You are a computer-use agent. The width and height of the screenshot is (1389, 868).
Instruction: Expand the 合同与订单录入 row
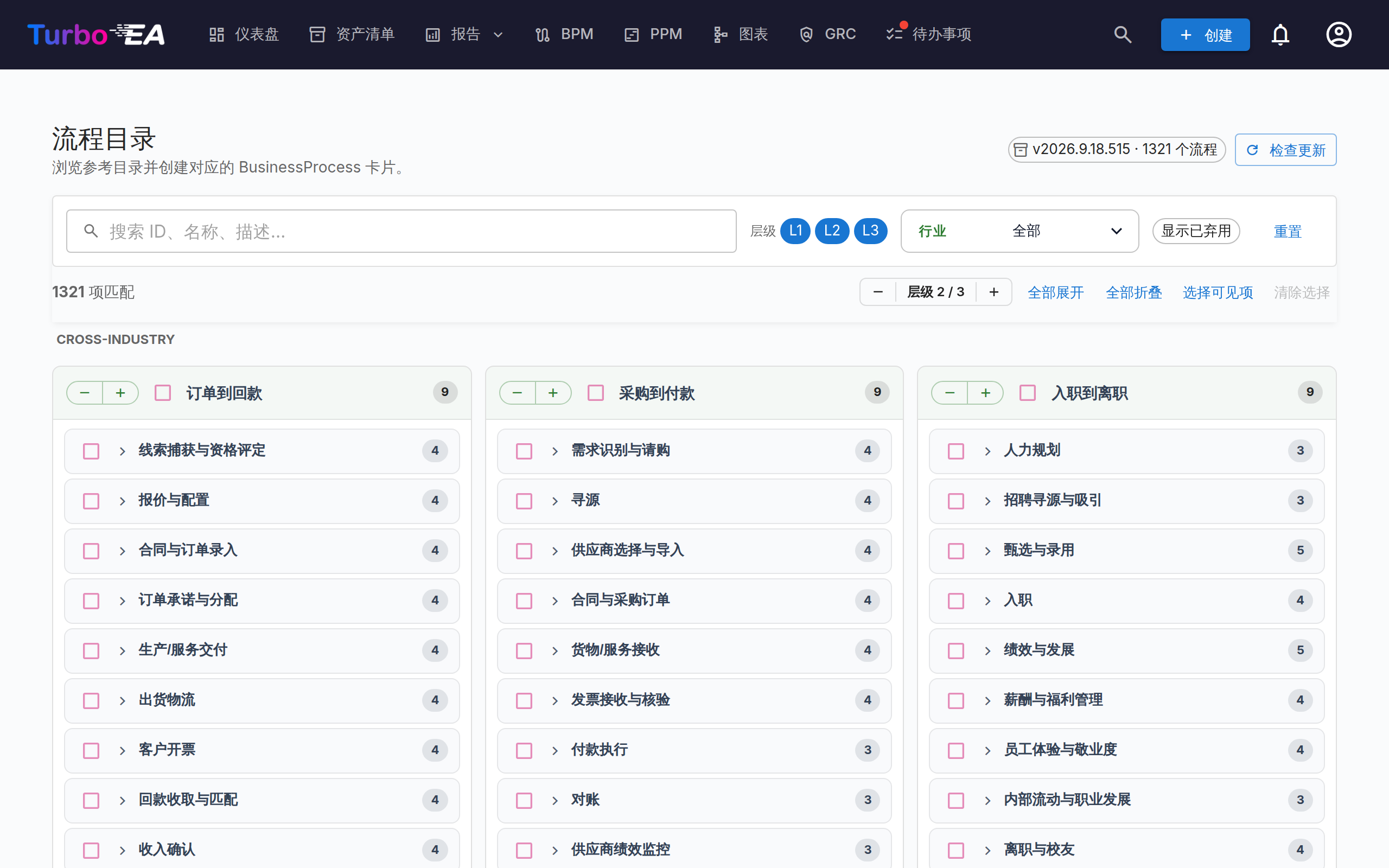[x=122, y=551]
